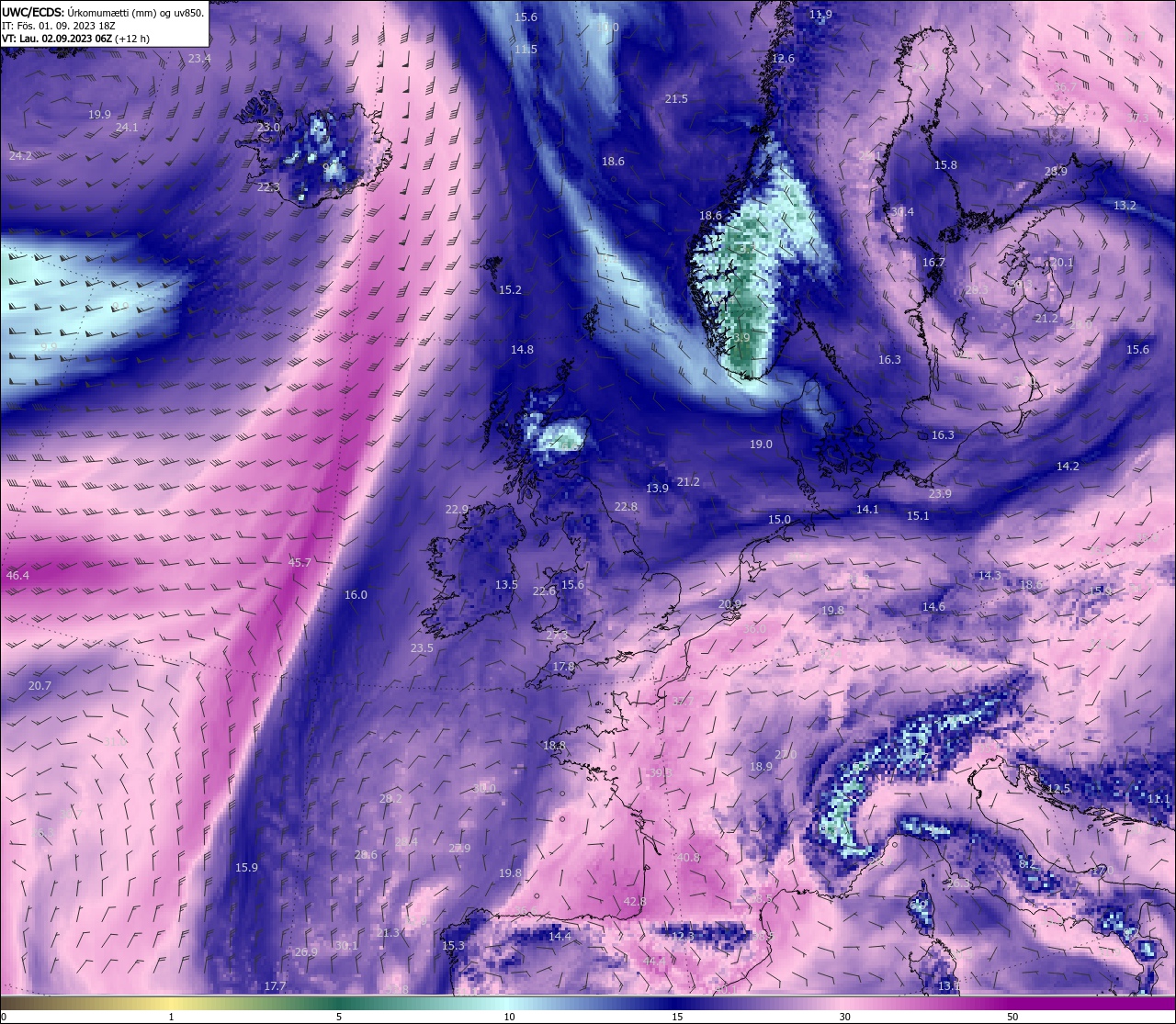Select the '5' tick on the color scale
This screenshot has width=1176, height=1024.
click(x=339, y=1017)
